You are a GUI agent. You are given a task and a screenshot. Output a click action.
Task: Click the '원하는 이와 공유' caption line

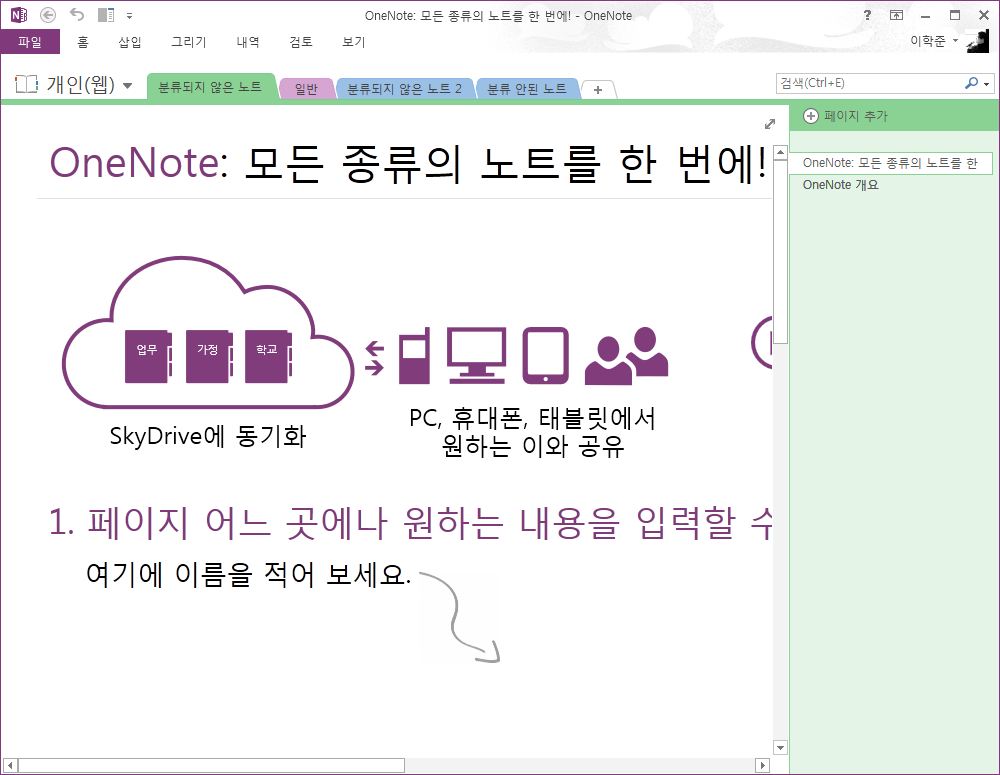(533, 446)
